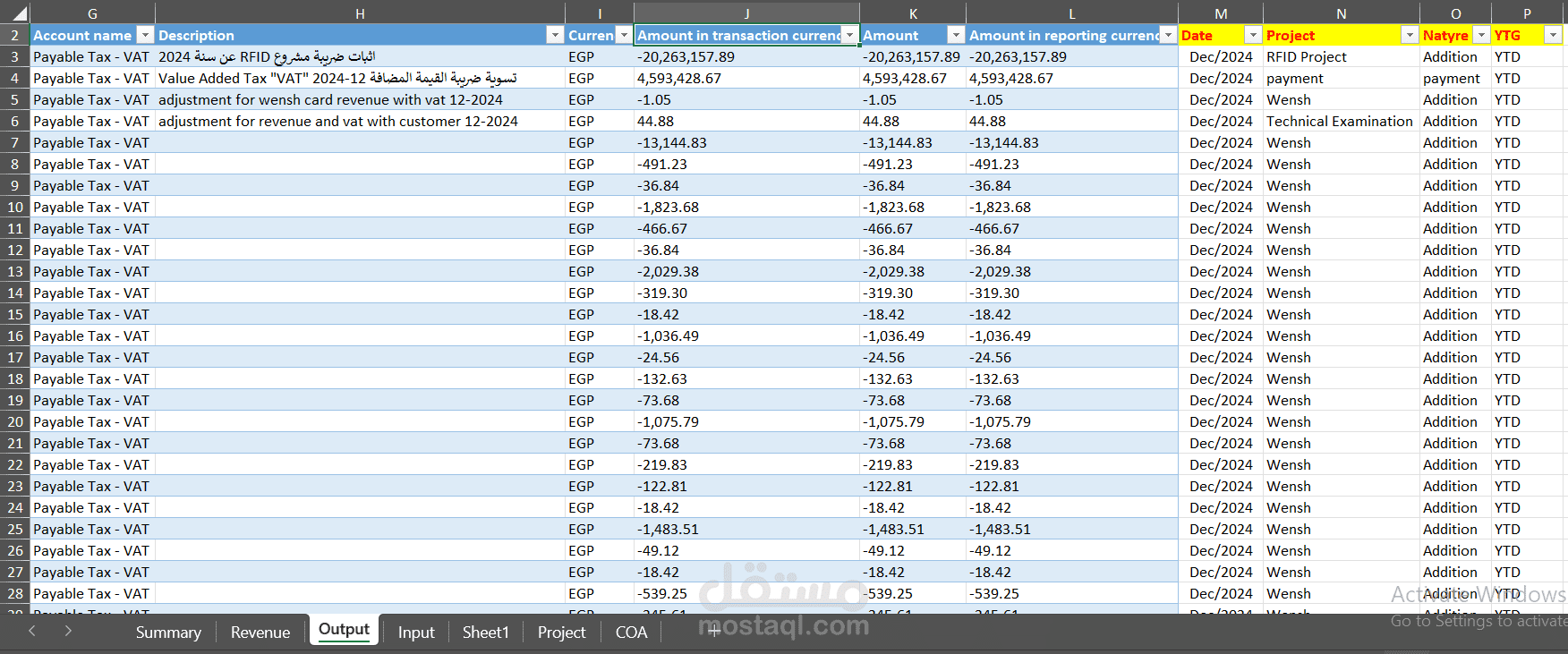Screen dimensions: 1568x654
Task: Select row 5 header
Action: coord(15,99)
